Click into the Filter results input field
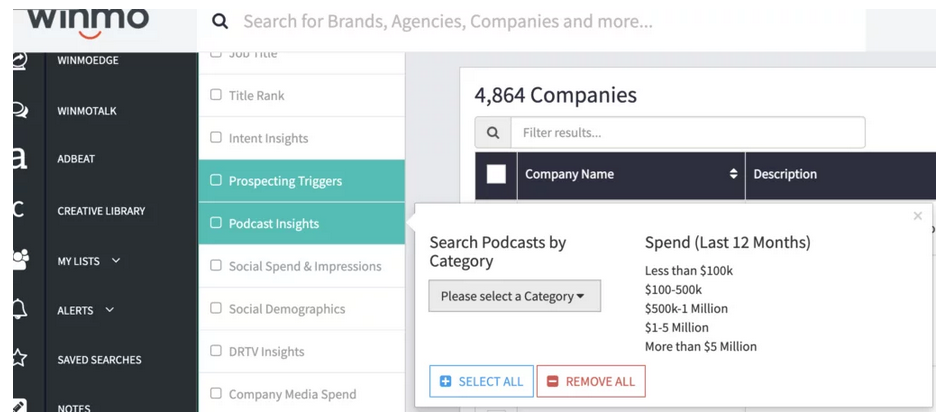The width and height of the screenshot is (948, 419). click(687, 132)
